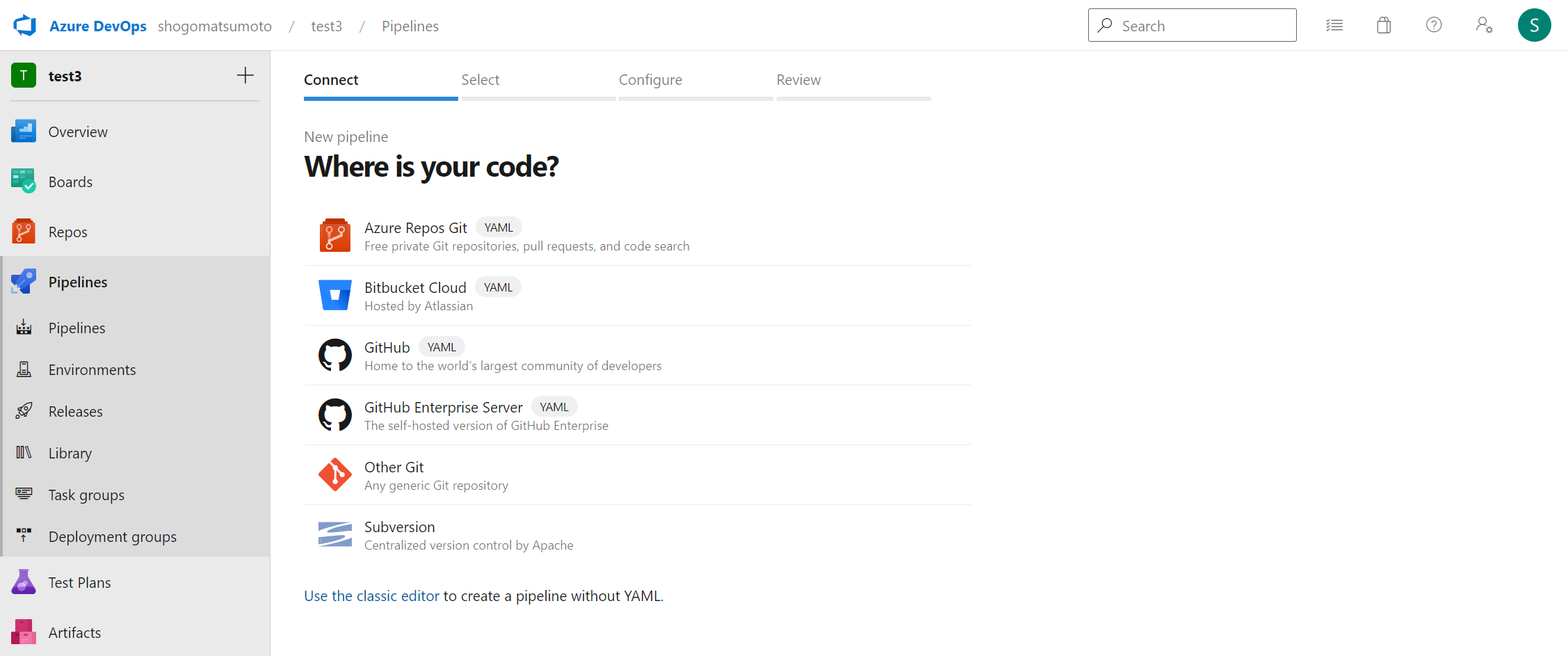The image size is (1568, 656).
Task: Click the Azure DevOps brand link
Action: pos(98,26)
